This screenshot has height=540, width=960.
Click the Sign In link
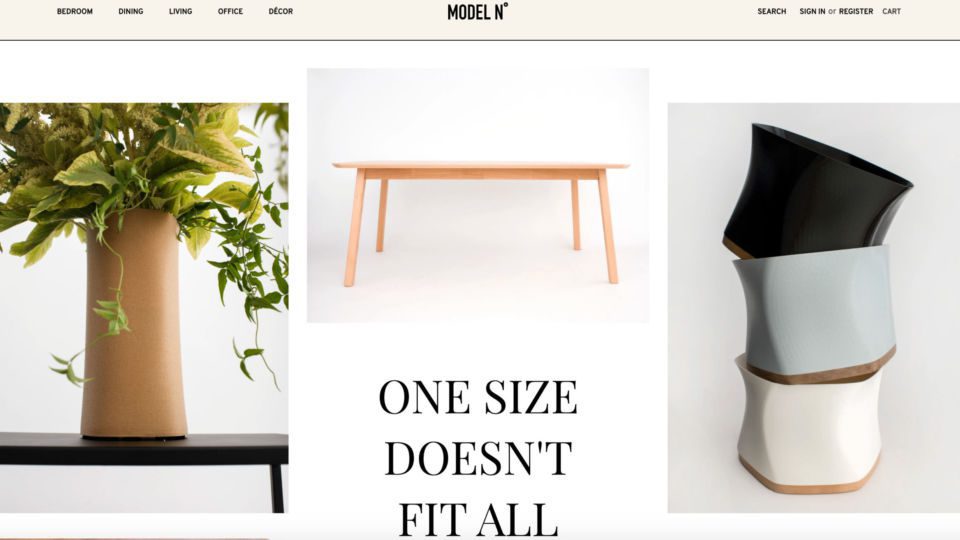(x=812, y=11)
